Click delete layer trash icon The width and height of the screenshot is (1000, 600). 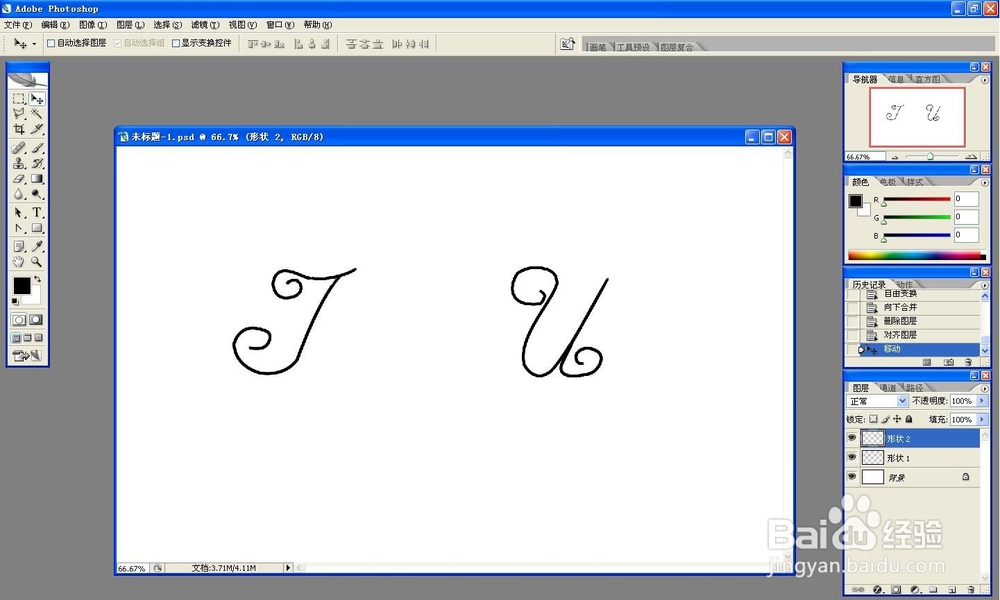971,590
